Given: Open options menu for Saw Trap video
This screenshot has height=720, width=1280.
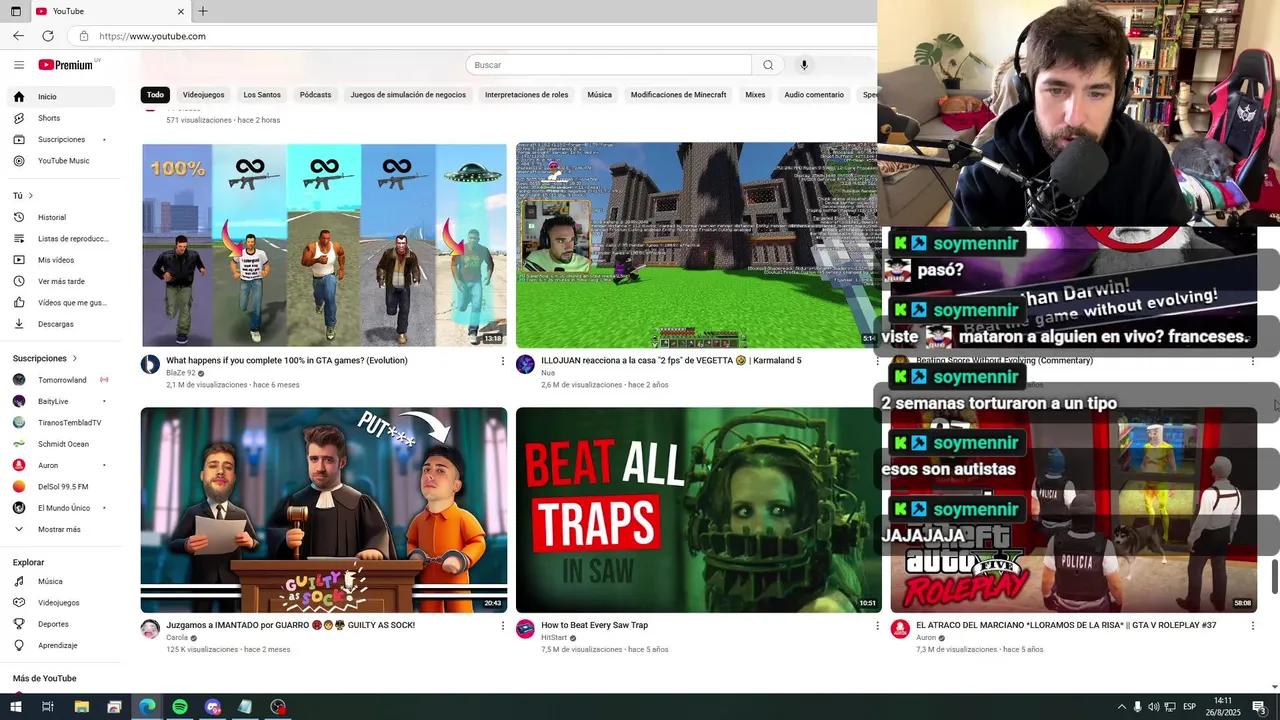Looking at the screenshot, I should [x=877, y=626].
